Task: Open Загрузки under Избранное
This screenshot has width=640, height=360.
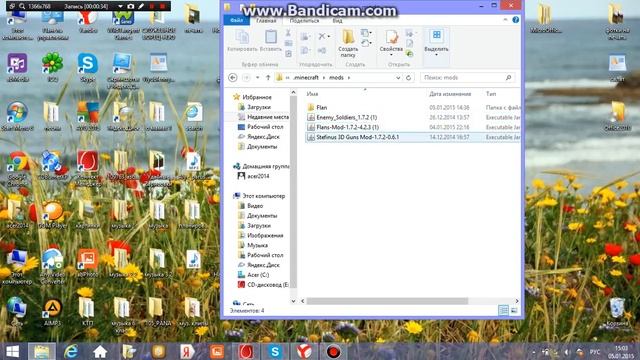Action: pyautogui.click(x=259, y=107)
